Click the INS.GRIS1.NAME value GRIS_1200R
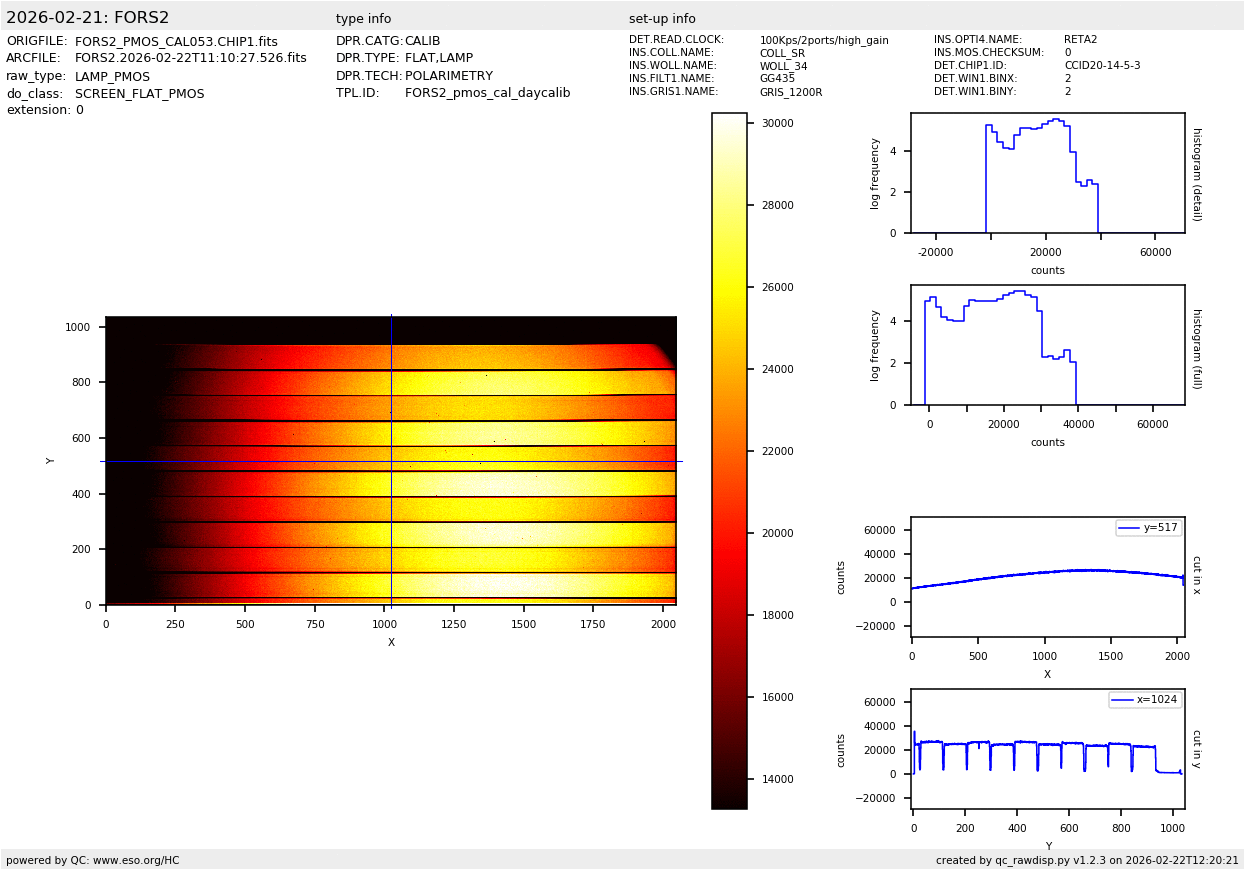This screenshot has height=870, width=1245. tap(790, 92)
